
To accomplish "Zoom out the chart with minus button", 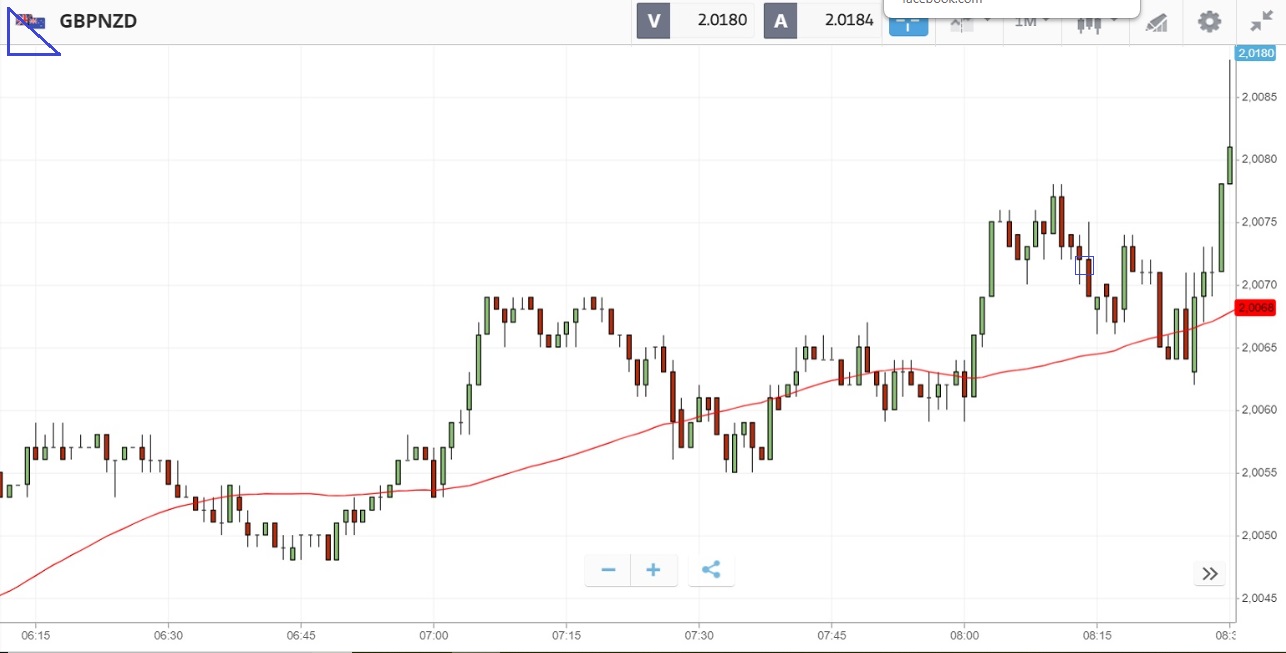I will (608, 570).
